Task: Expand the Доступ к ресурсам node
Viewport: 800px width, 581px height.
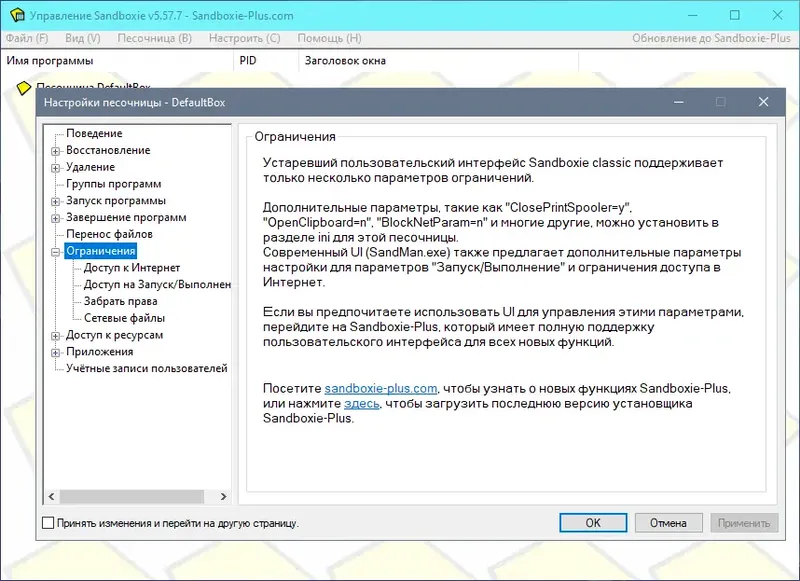Action: tap(56, 336)
